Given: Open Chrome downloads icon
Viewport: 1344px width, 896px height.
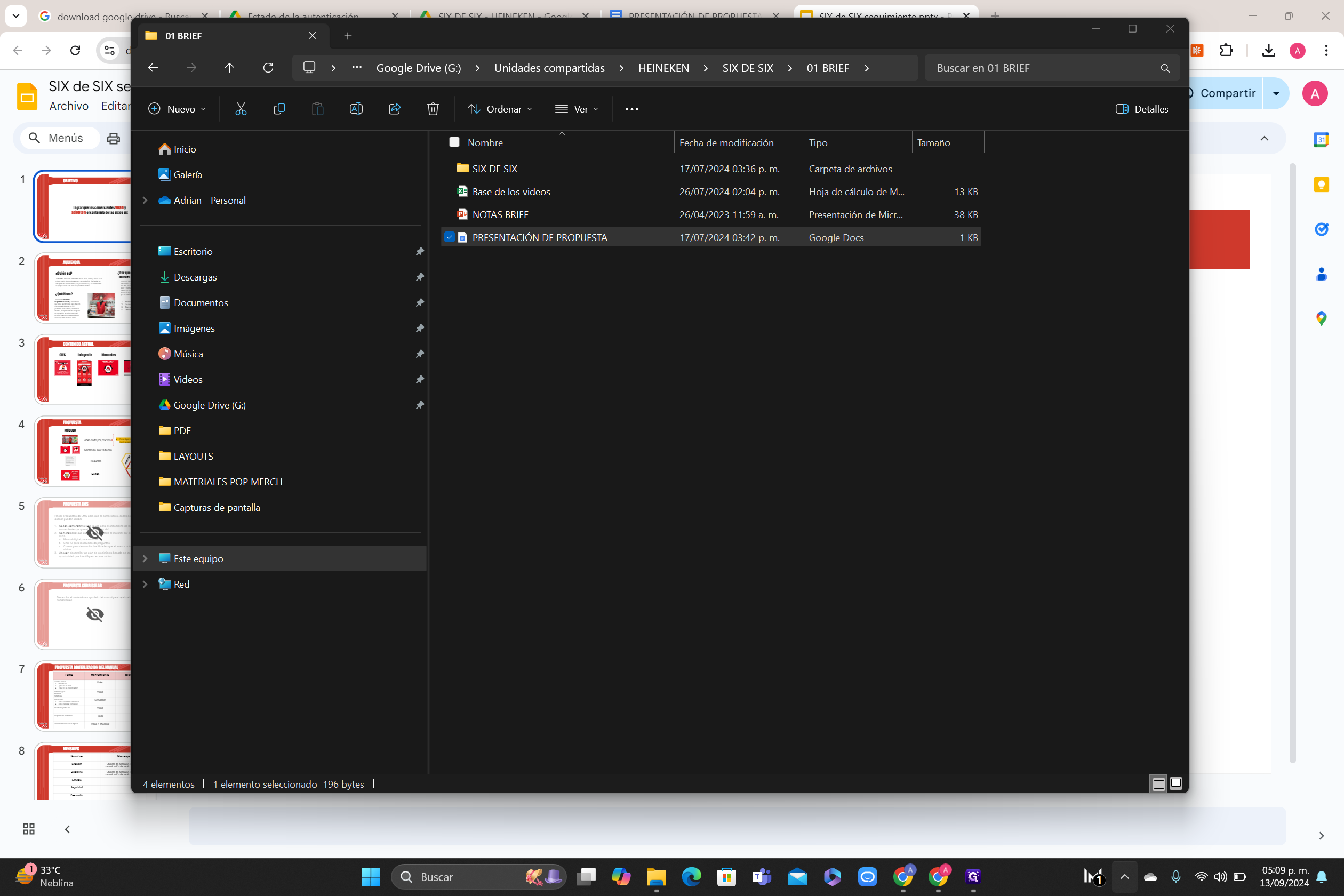Looking at the screenshot, I should [1269, 50].
